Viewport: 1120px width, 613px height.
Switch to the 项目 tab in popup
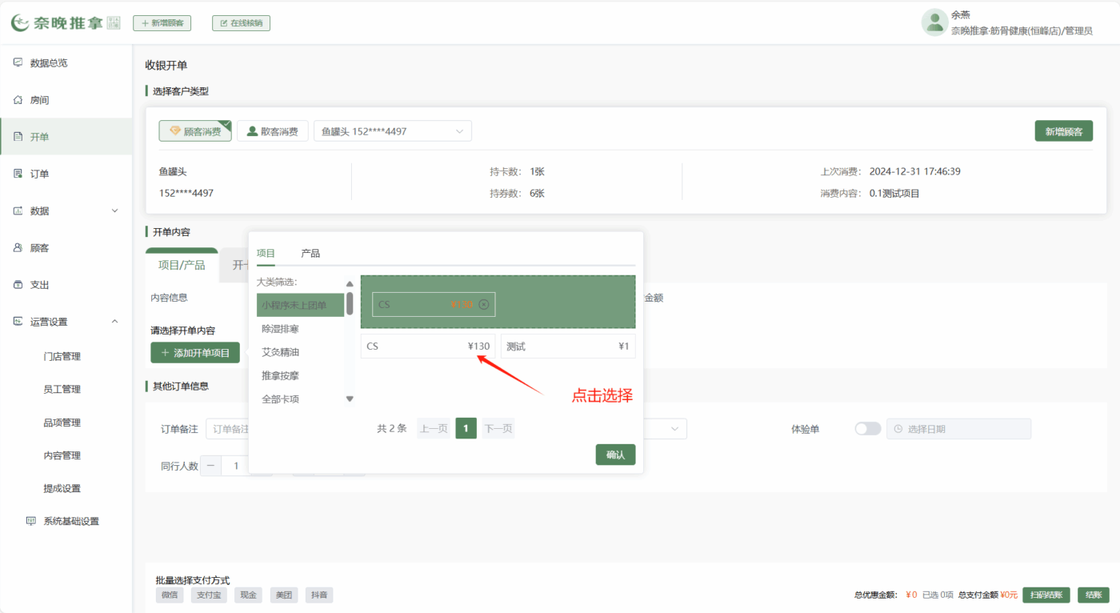(266, 254)
